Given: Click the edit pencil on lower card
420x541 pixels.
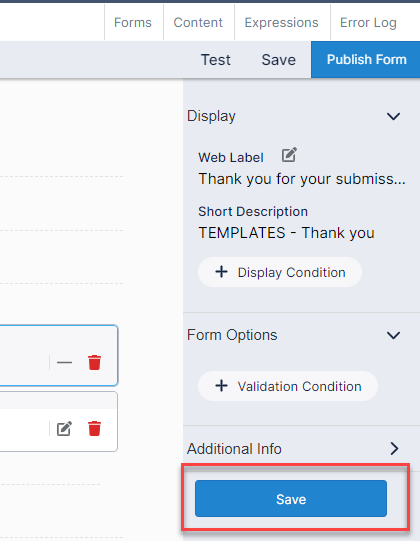Looking at the screenshot, I should pyautogui.click(x=65, y=429).
